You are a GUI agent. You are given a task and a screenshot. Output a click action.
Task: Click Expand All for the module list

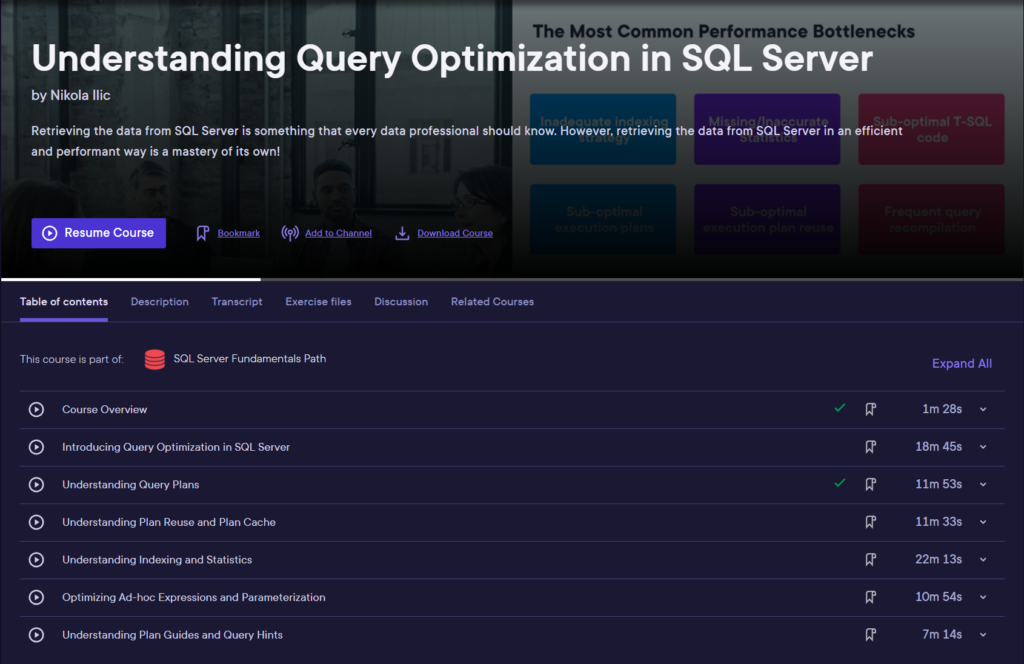961,364
